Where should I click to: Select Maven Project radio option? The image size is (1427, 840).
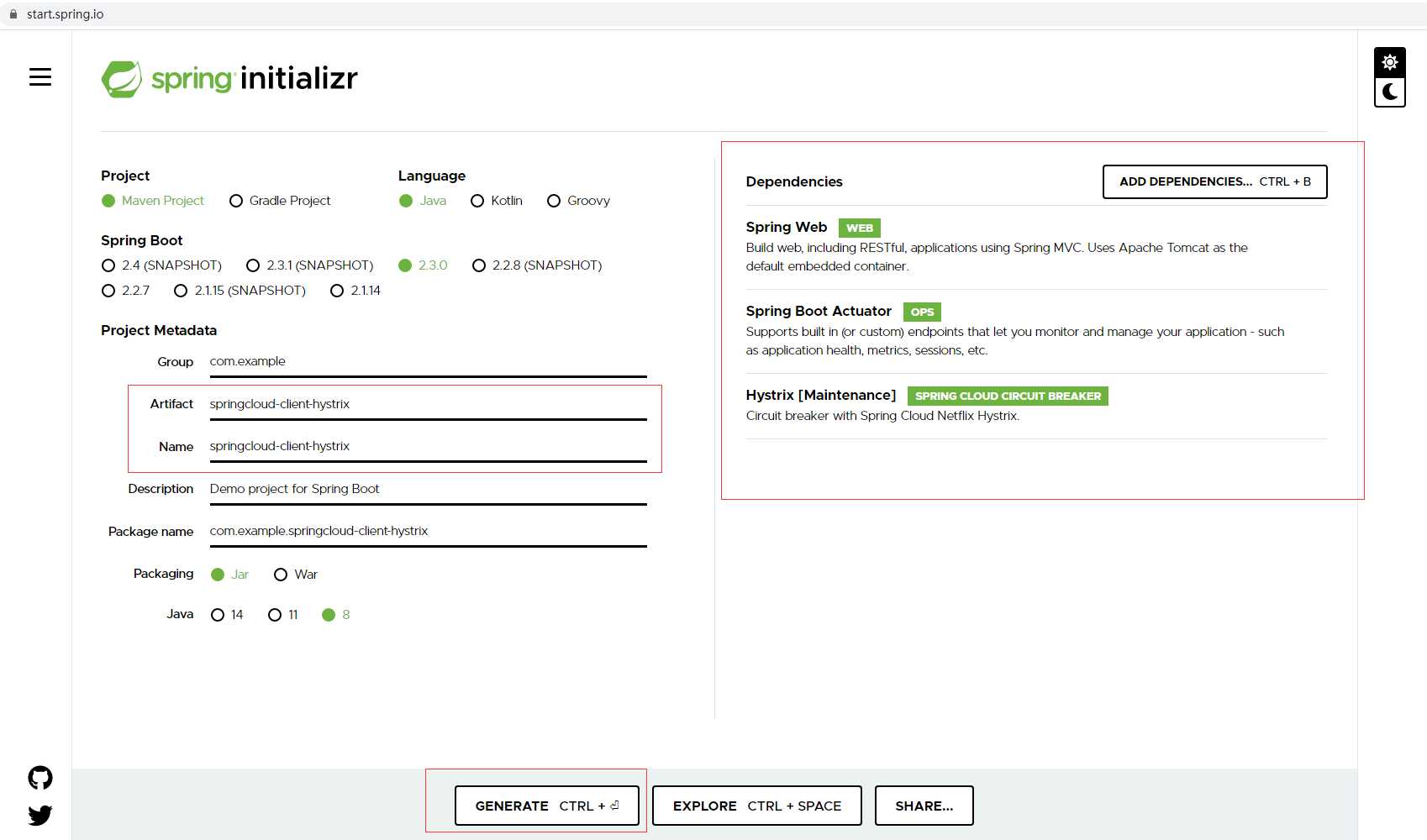point(153,201)
